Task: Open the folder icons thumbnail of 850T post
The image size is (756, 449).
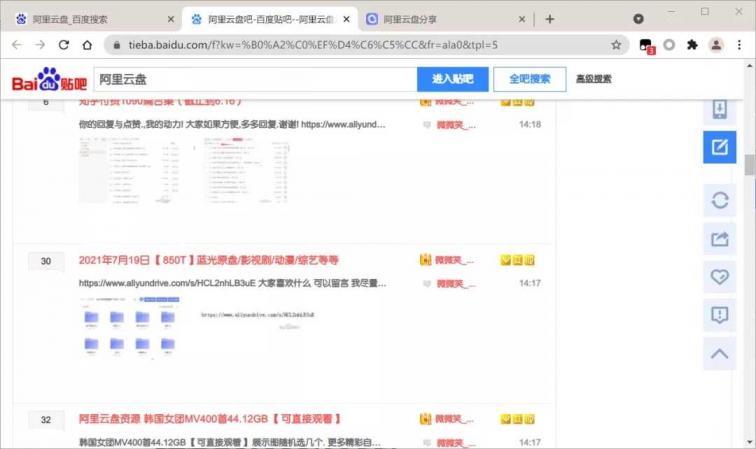Action: coord(130,327)
